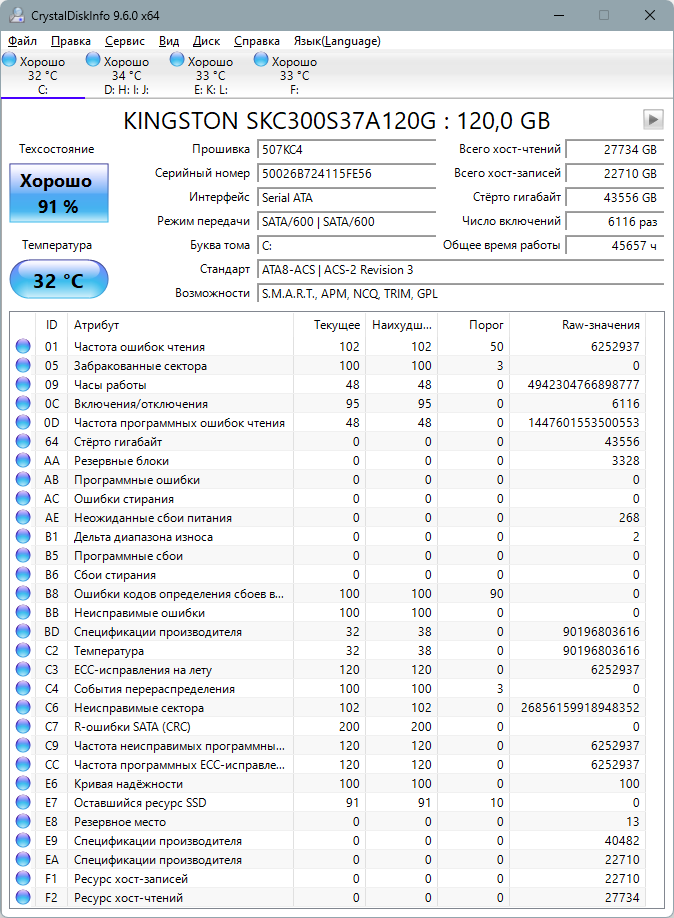The height and width of the screenshot is (918, 674).
Task: Click status orb for attribute 05 row
Action: tap(23, 366)
